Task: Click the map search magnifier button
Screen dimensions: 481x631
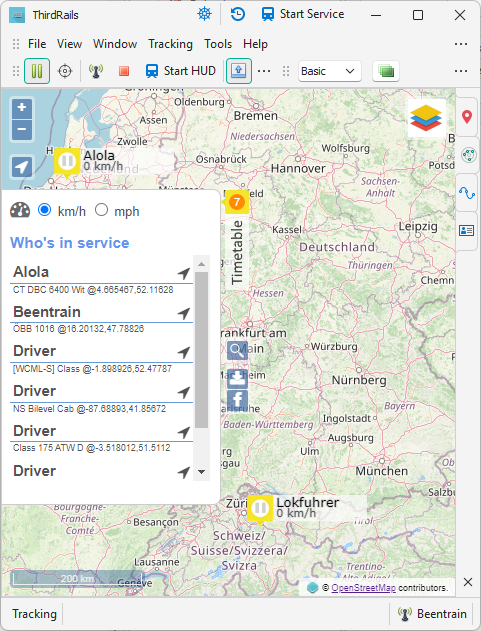Action: point(237,351)
